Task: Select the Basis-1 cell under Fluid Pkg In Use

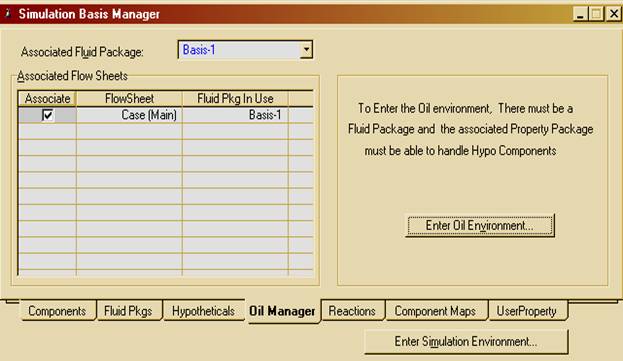Action: click(235, 115)
